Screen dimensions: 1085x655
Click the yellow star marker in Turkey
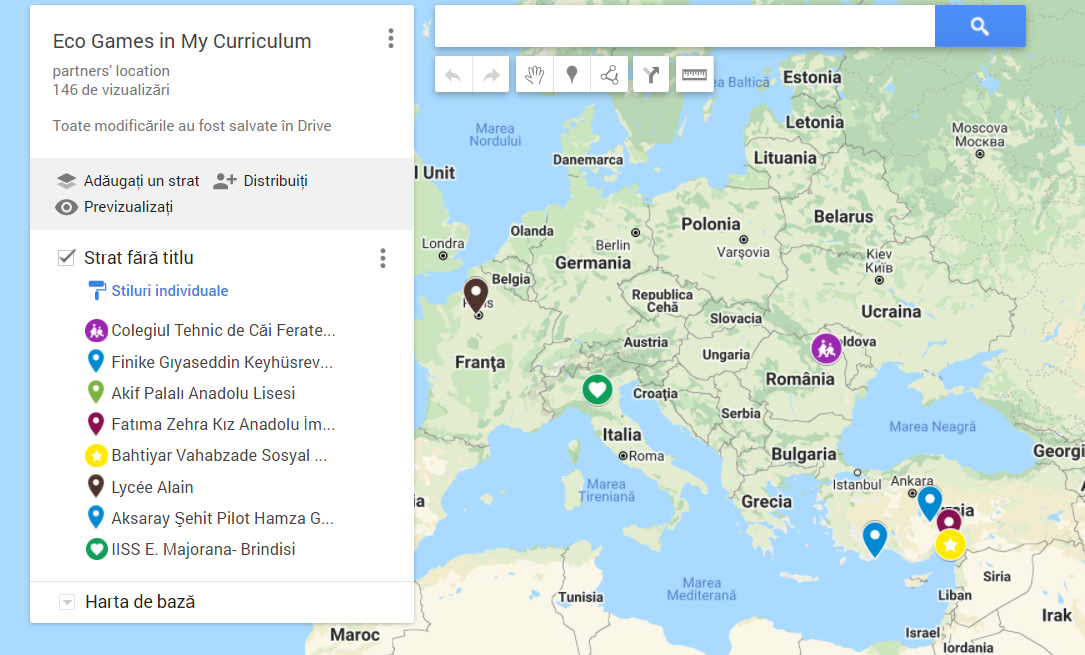951,546
